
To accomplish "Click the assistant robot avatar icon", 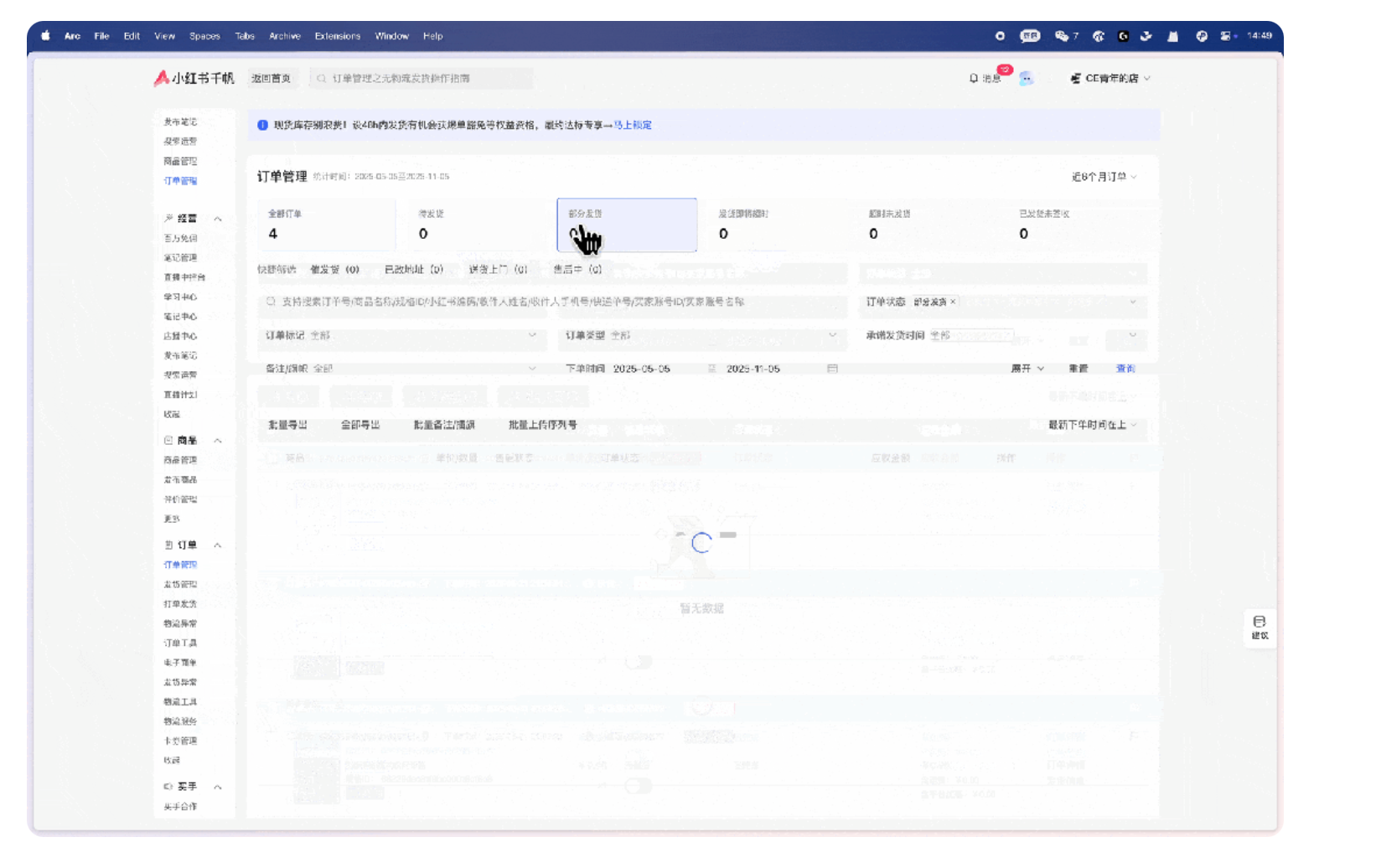I will click(x=1026, y=78).
